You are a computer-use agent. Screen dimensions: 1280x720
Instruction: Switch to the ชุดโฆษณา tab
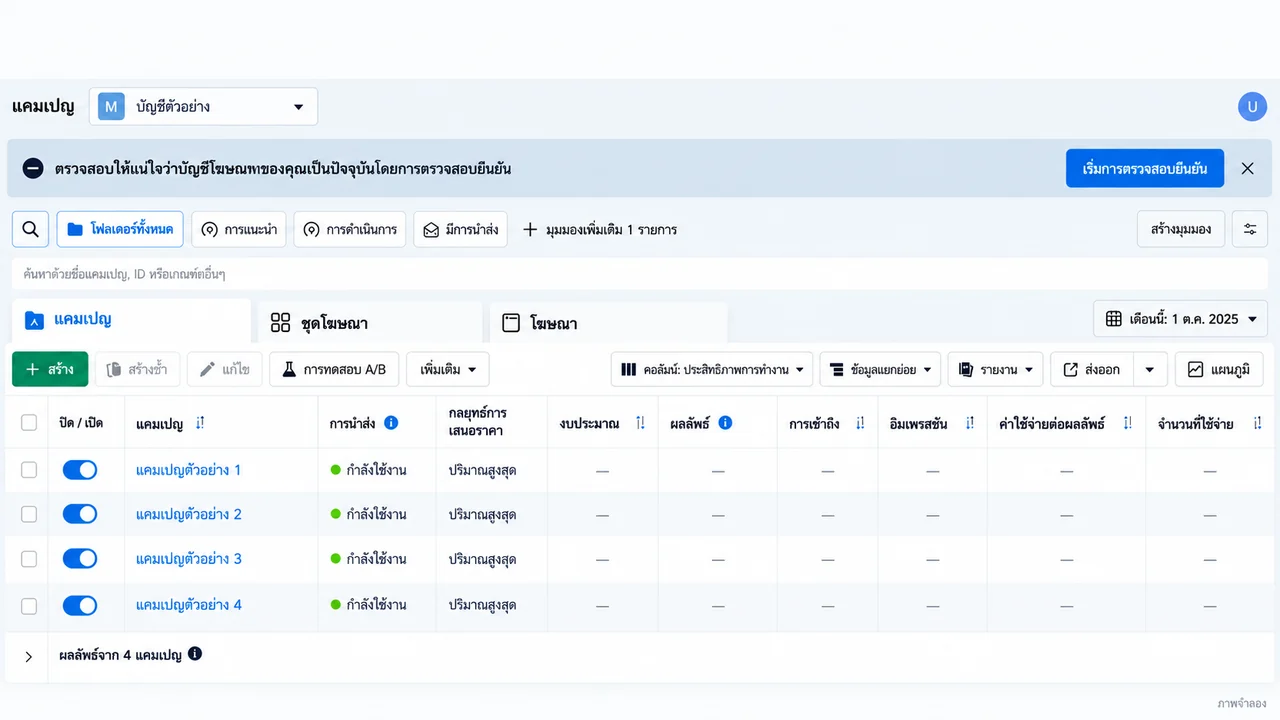click(x=370, y=323)
